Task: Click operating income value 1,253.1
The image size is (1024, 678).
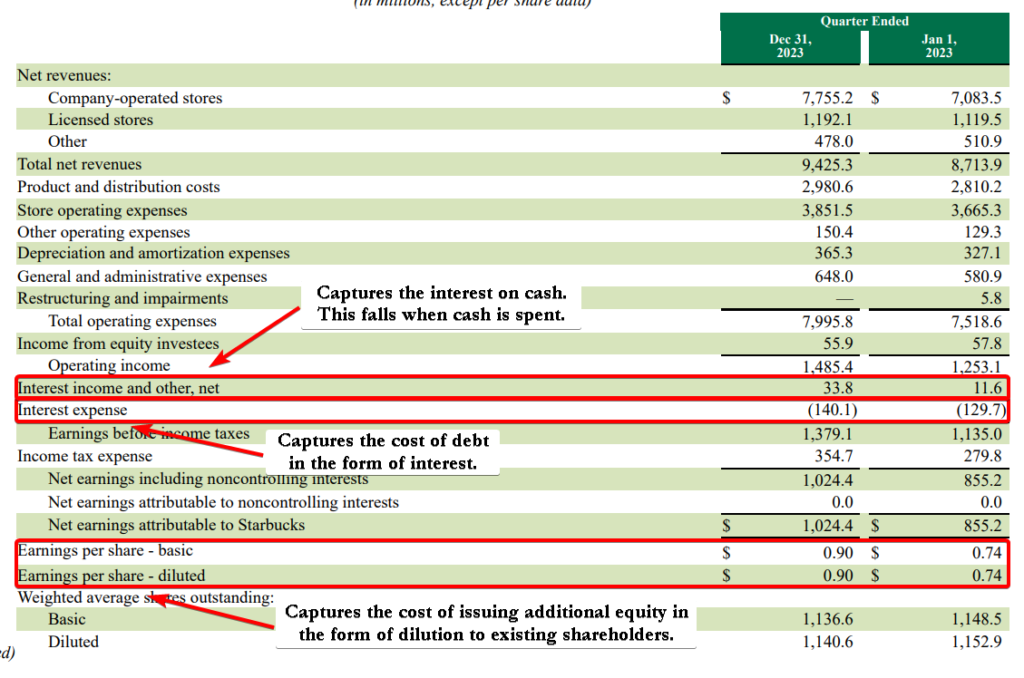Action: click(976, 367)
